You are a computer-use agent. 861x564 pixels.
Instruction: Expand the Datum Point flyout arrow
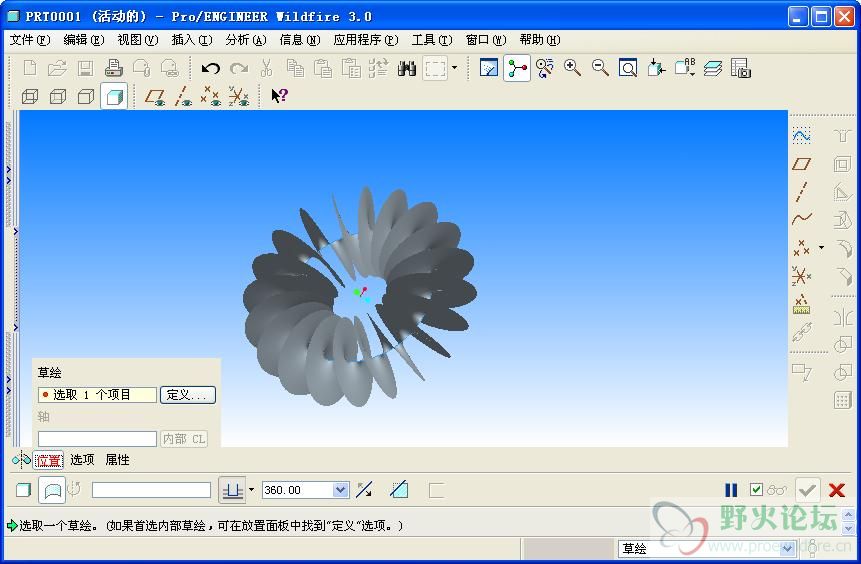821,247
